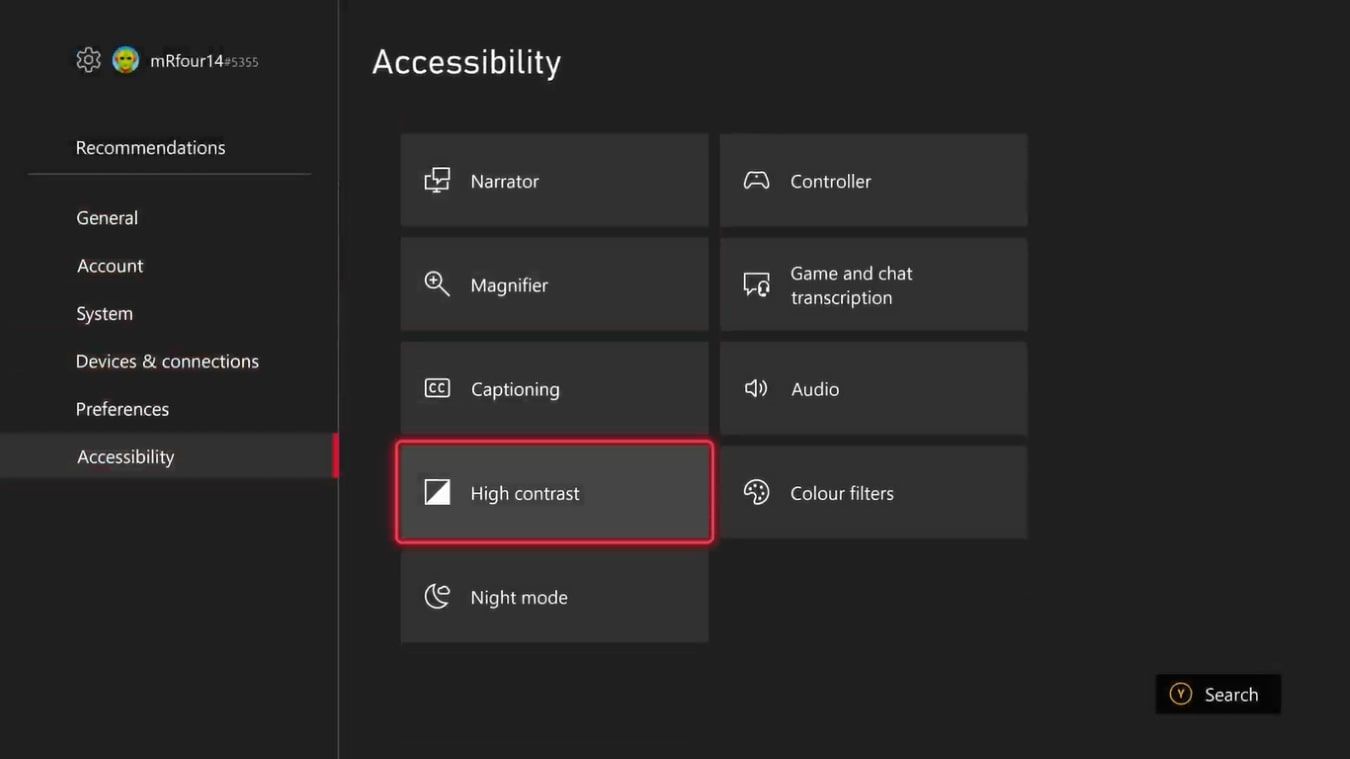Select the Preferences sidebar entry
1350x759 pixels.
[x=122, y=408]
